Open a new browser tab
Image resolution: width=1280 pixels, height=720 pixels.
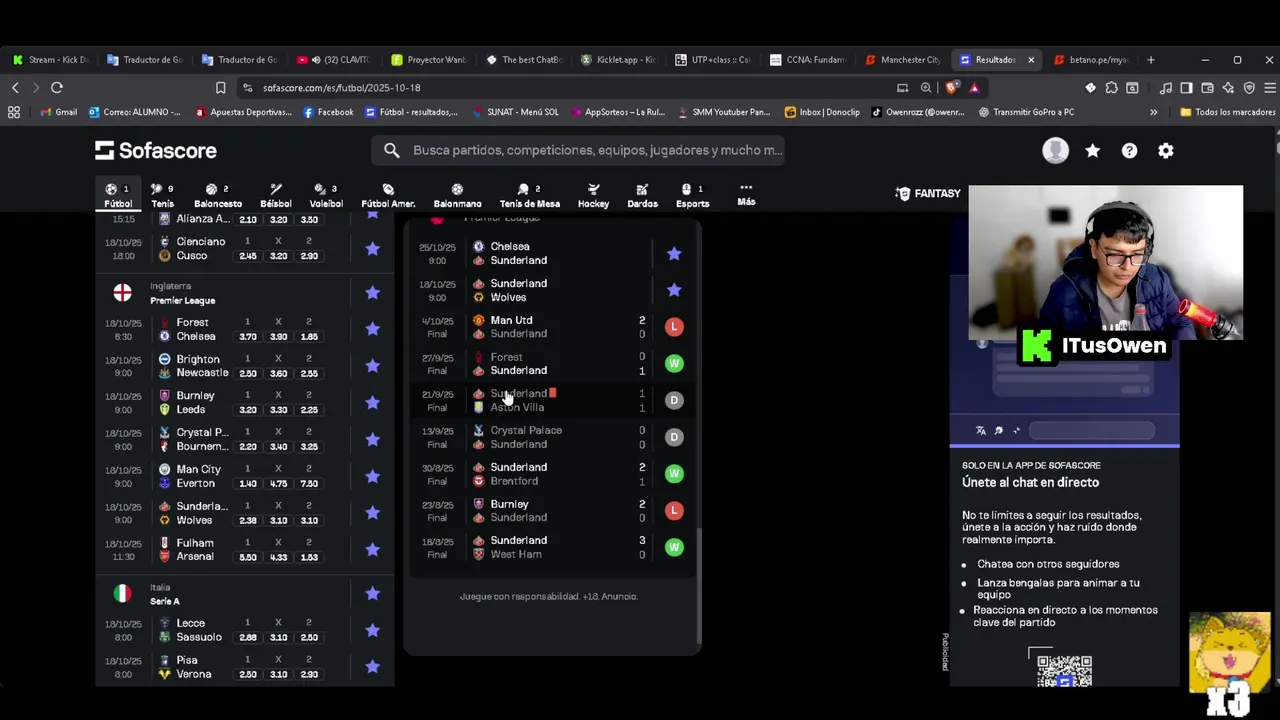(x=1151, y=60)
